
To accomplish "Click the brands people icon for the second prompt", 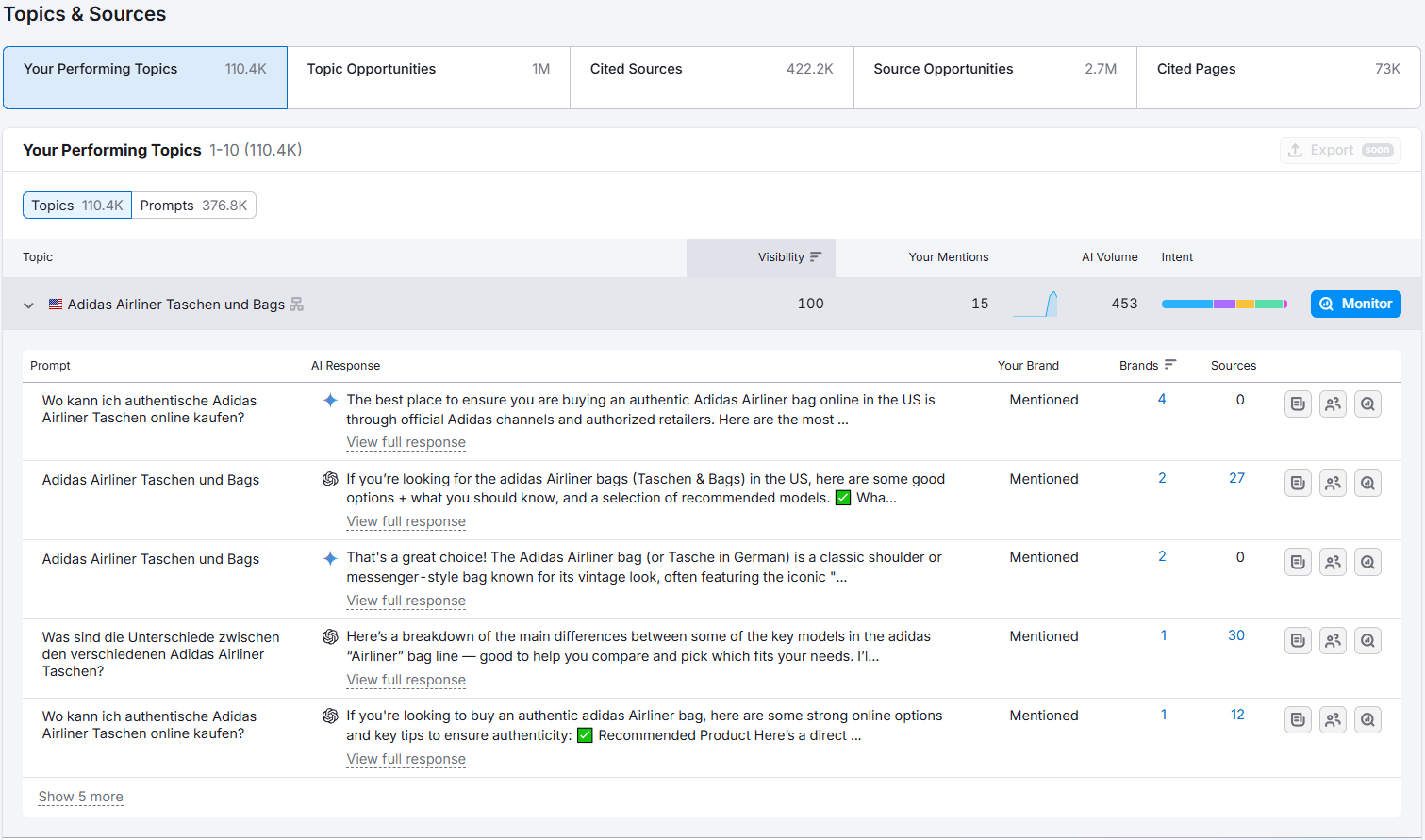I will pyautogui.click(x=1333, y=483).
